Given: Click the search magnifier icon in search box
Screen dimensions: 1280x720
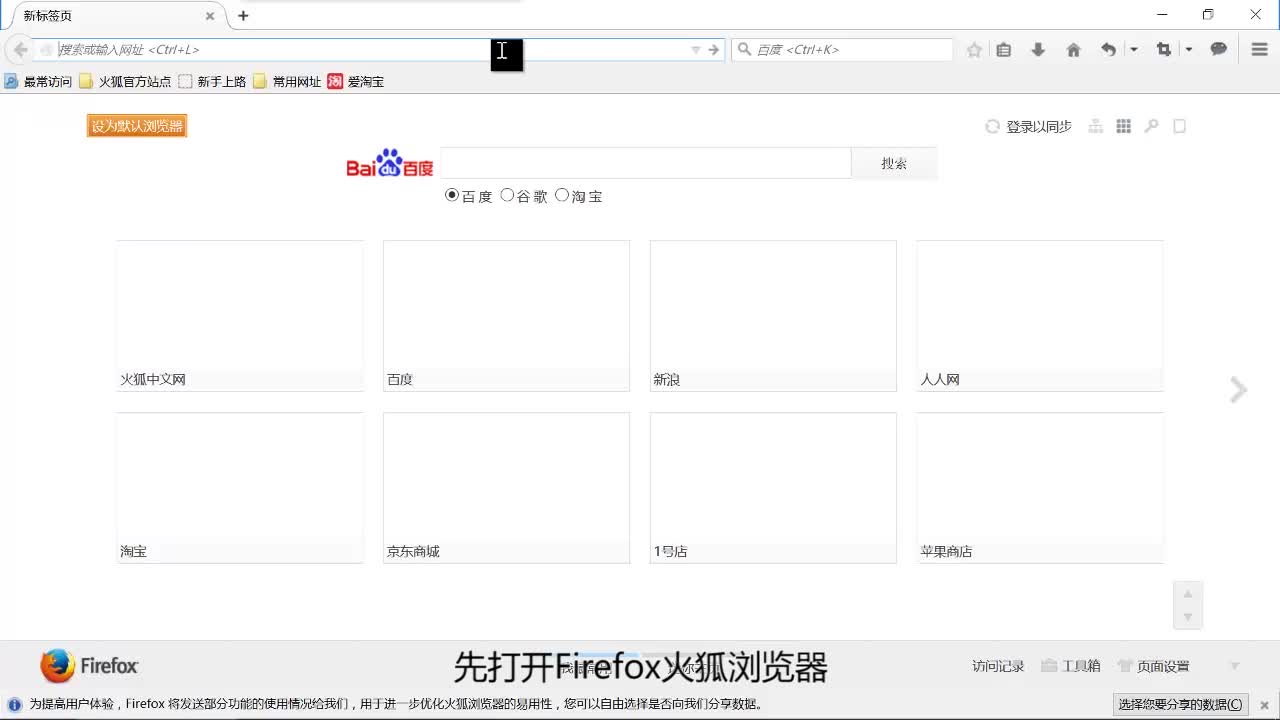Looking at the screenshot, I should coord(744,50).
